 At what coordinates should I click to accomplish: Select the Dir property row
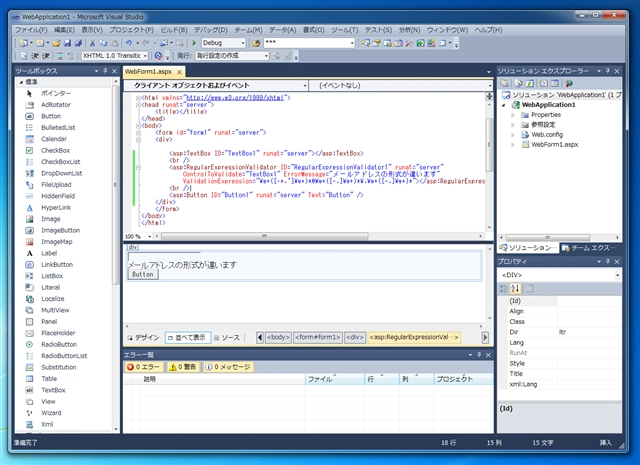click(x=559, y=332)
